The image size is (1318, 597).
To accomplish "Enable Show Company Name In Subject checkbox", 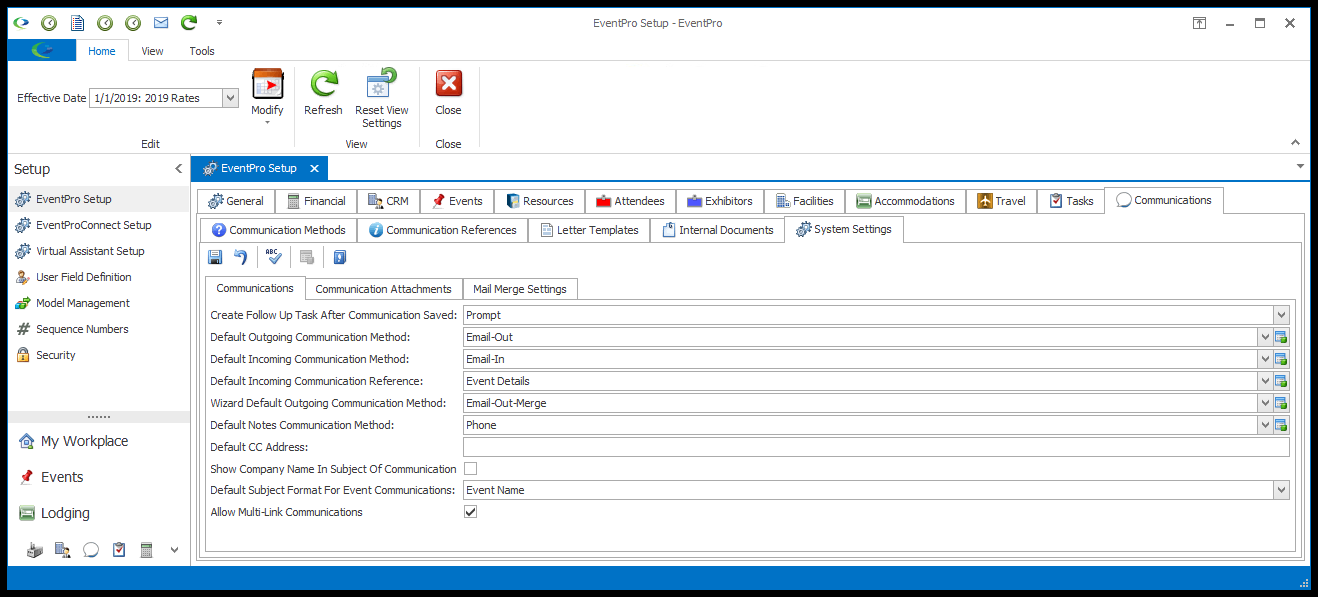I will (470, 469).
